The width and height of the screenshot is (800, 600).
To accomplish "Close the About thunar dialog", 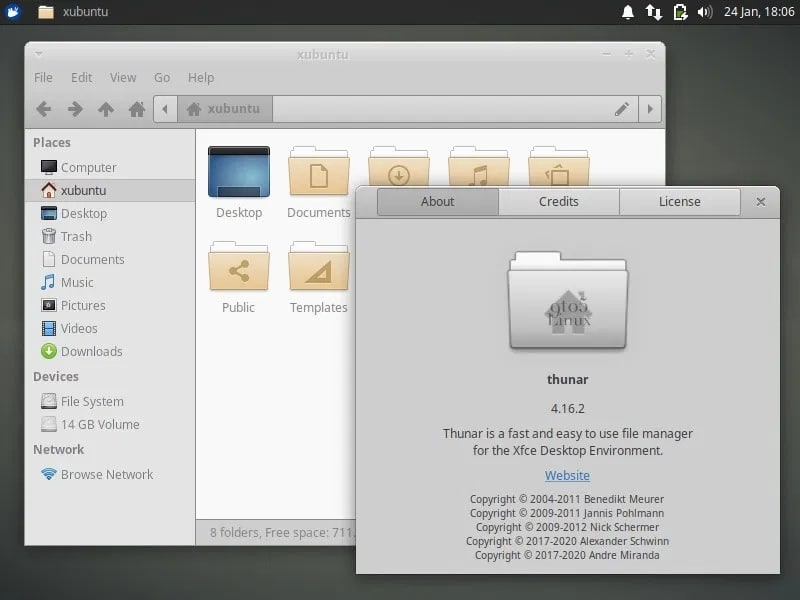I will point(761,202).
